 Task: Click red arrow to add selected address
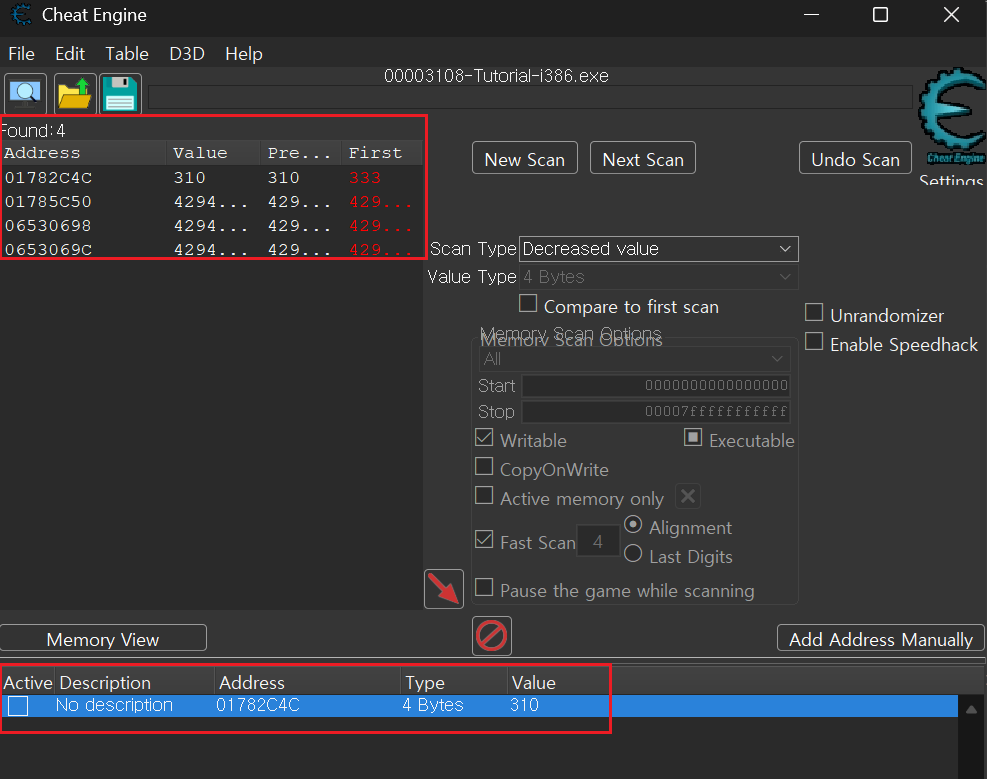(444, 589)
